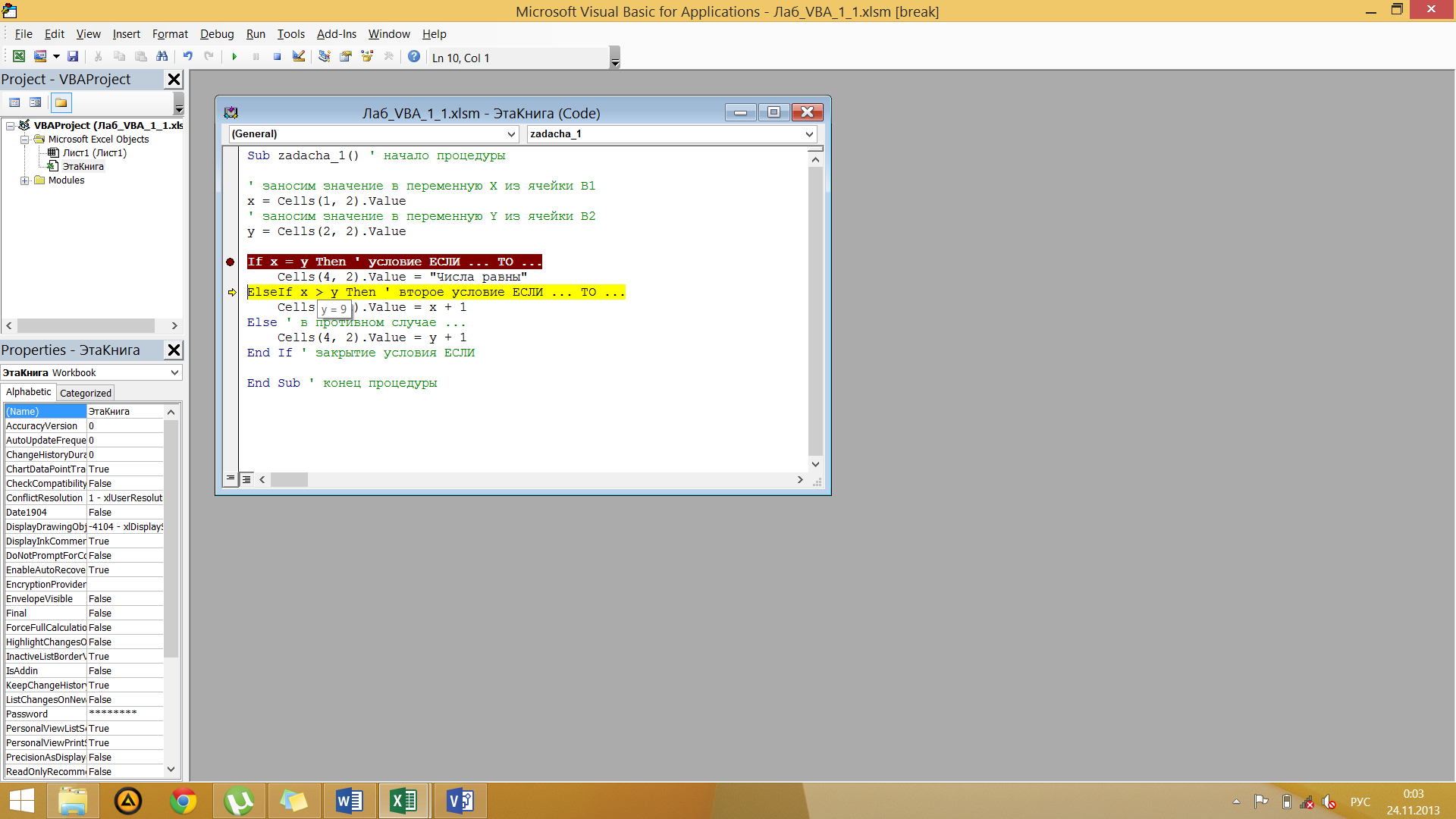Click the Project panel horizontal scrollbar thumb
The image size is (1456, 819).
click(86, 325)
